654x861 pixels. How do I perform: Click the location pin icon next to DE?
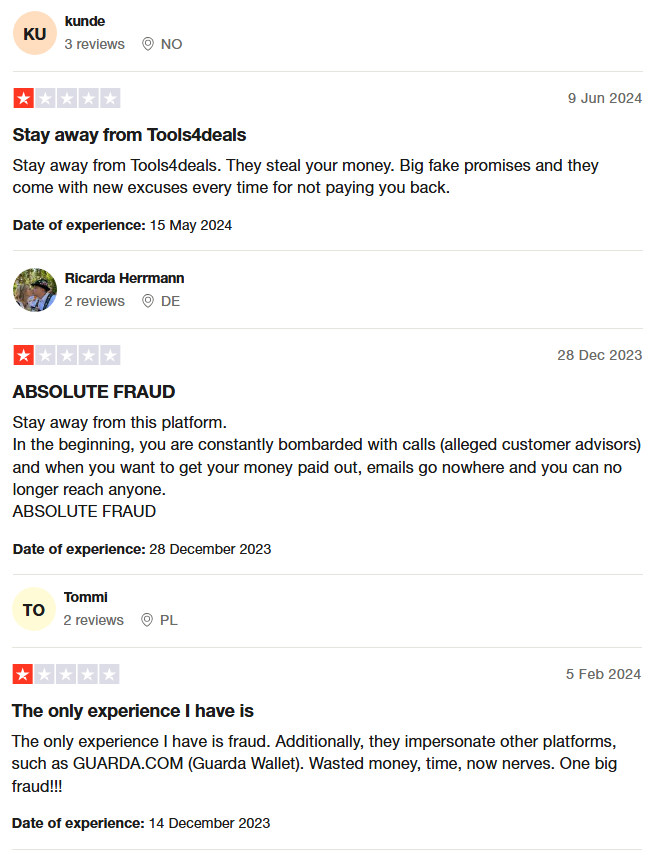148,301
